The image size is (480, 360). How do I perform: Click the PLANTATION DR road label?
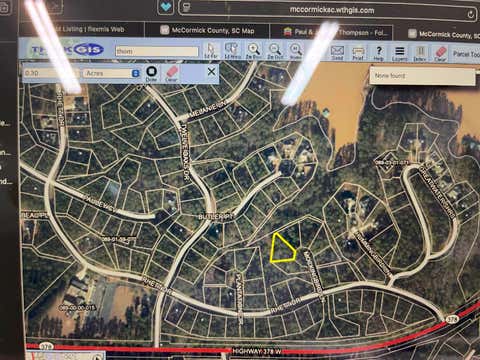[x=239, y=298]
